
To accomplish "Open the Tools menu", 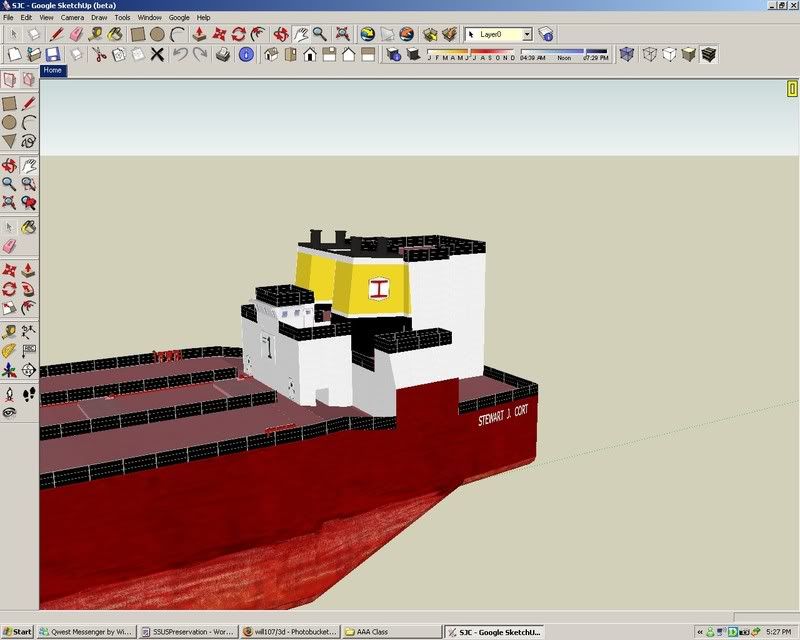I will pyautogui.click(x=122, y=17).
